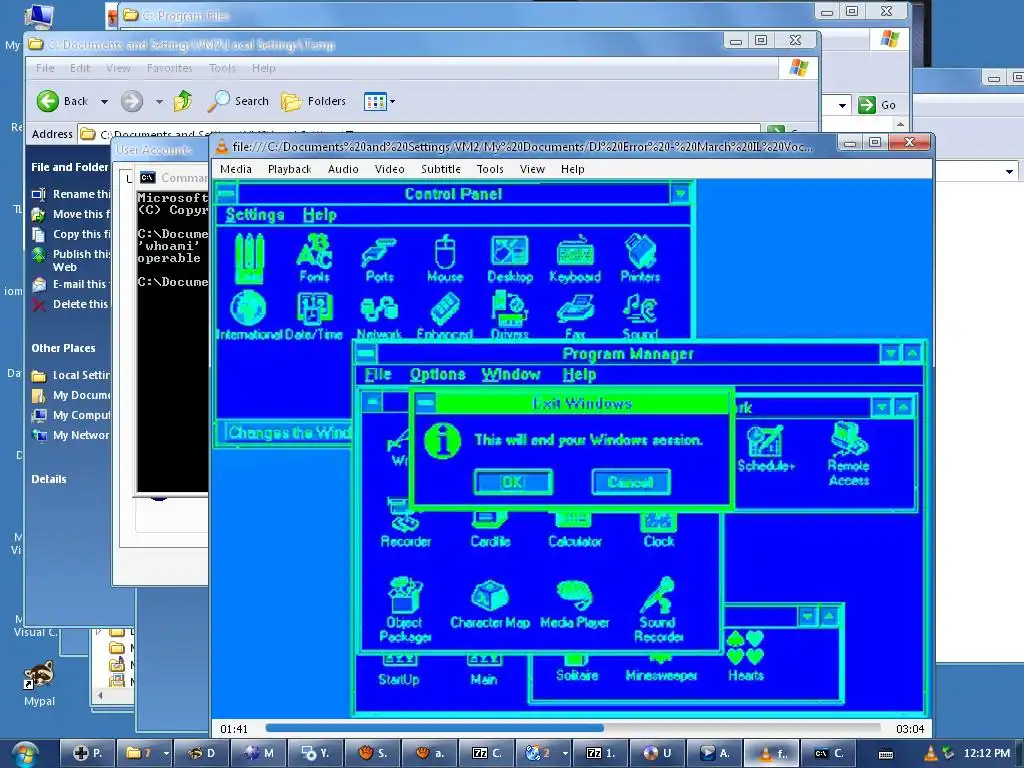Open the Forward button history dropdown arrow
The image size is (1024, 768).
coord(159,101)
